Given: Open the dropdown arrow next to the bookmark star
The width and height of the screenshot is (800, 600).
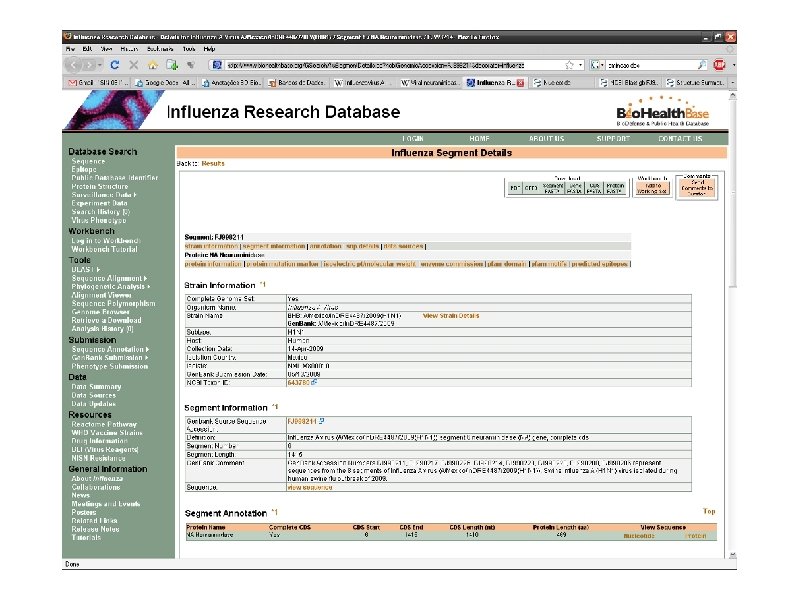Looking at the screenshot, I should point(580,65).
